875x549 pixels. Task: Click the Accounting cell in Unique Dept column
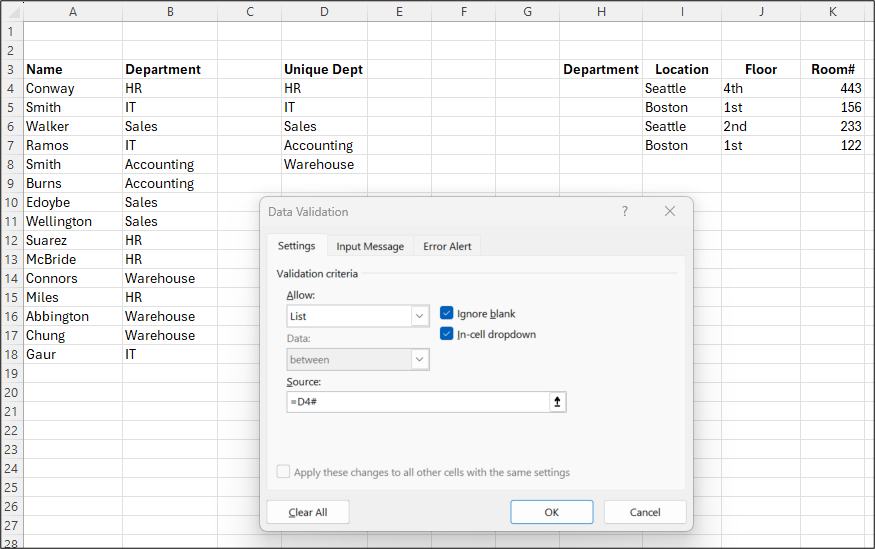tap(324, 146)
